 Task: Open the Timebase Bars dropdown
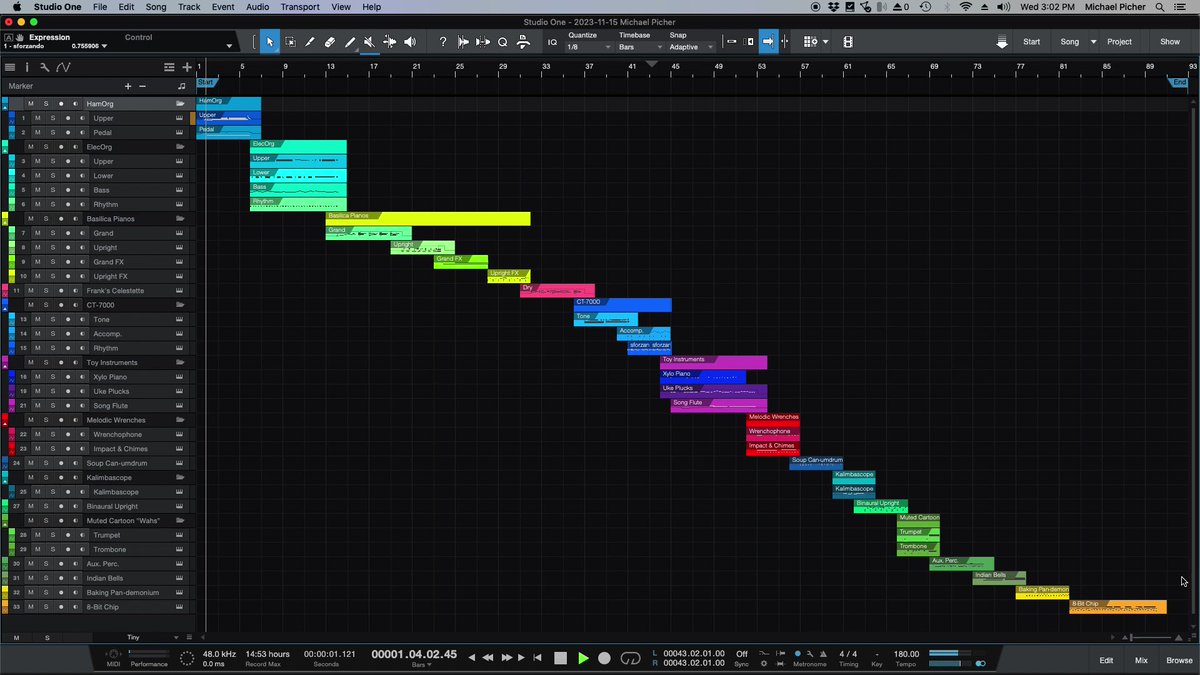click(x=638, y=47)
